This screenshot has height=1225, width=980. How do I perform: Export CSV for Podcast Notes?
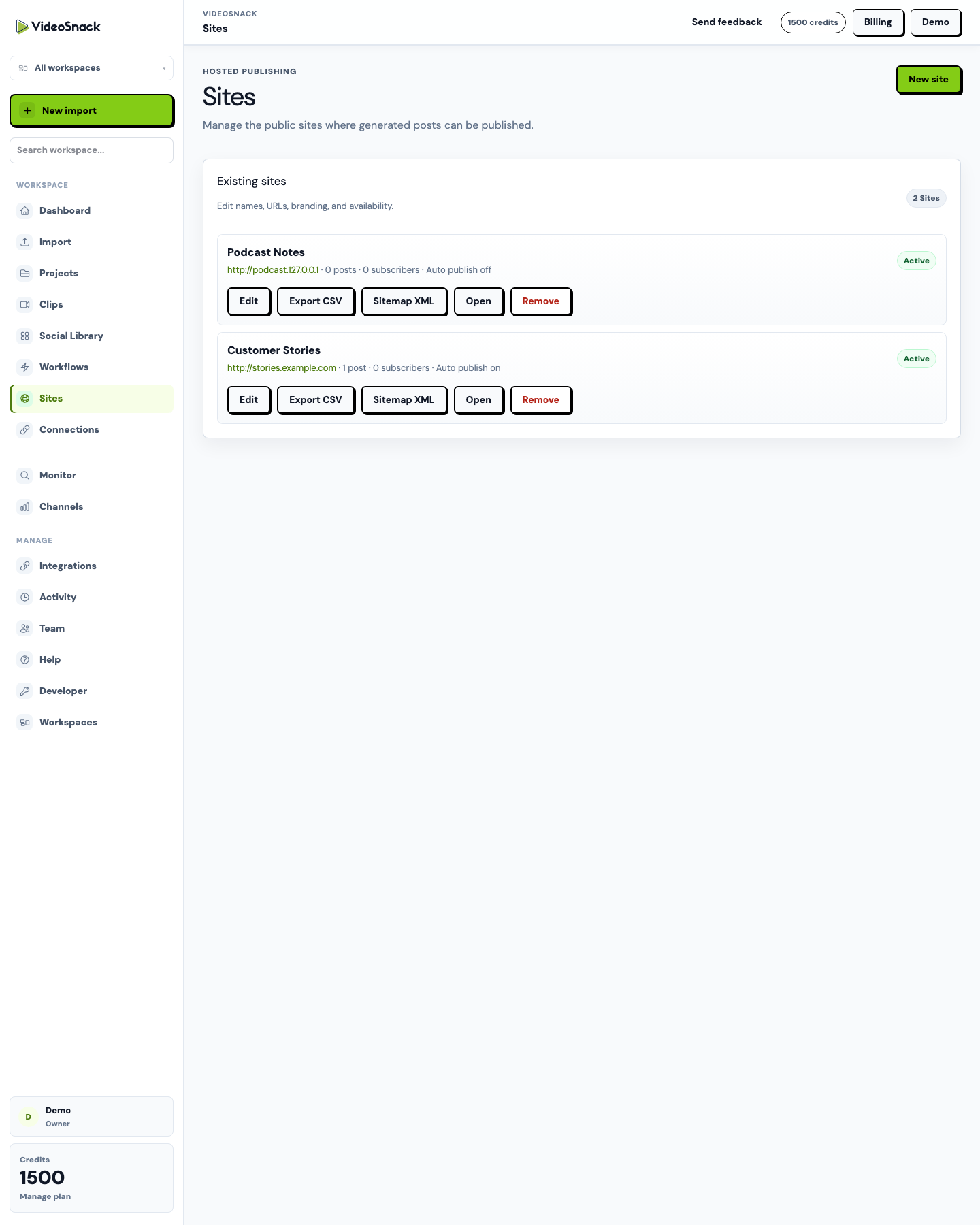316,301
